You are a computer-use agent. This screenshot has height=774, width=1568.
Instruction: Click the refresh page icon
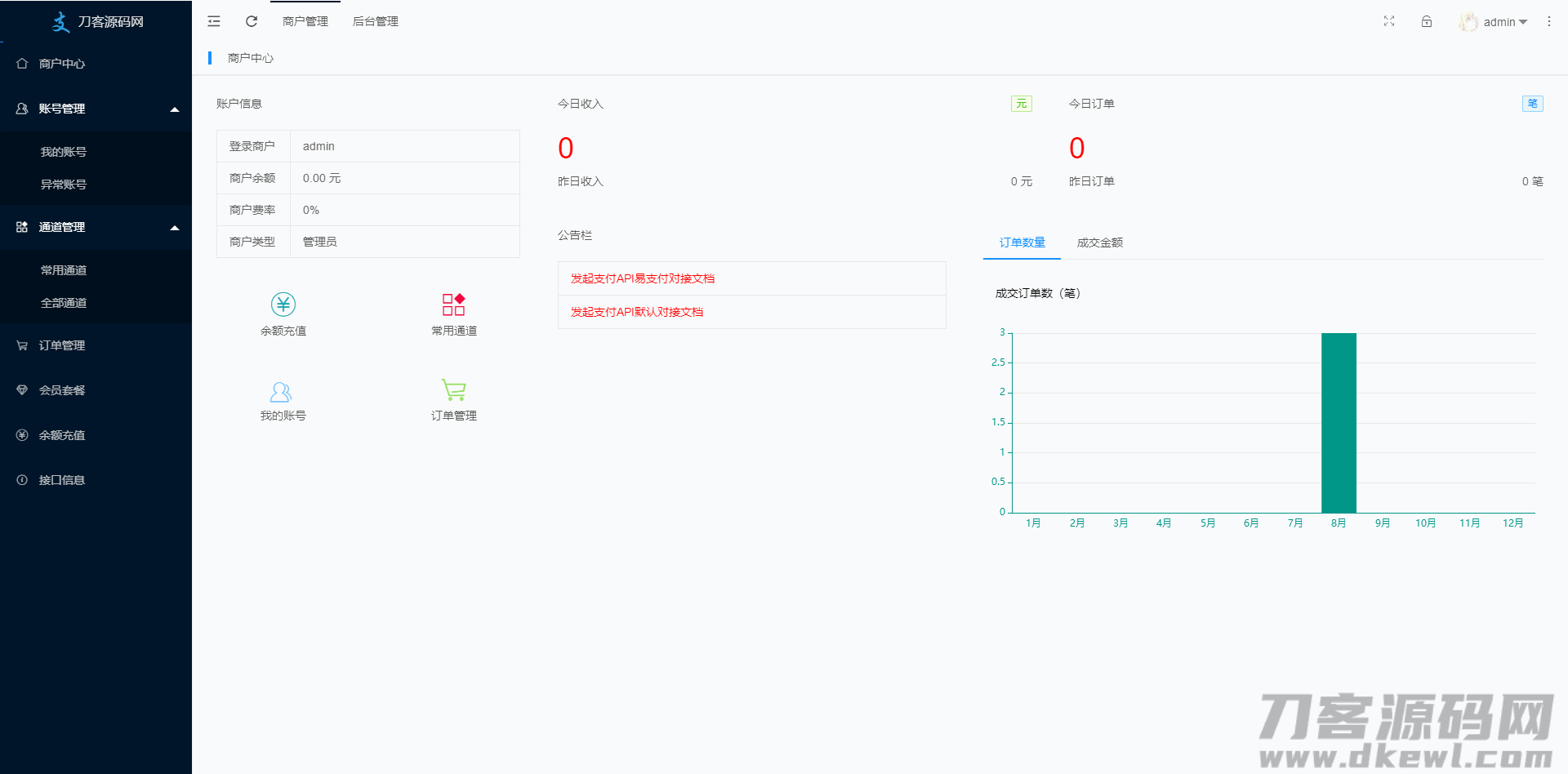(x=252, y=21)
